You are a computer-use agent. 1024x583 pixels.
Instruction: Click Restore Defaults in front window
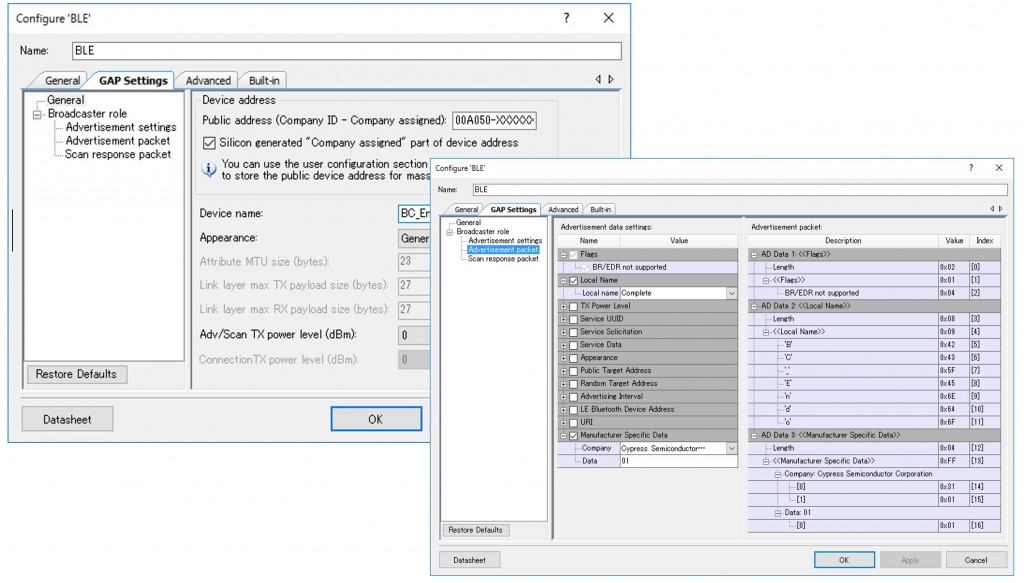pos(475,530)
